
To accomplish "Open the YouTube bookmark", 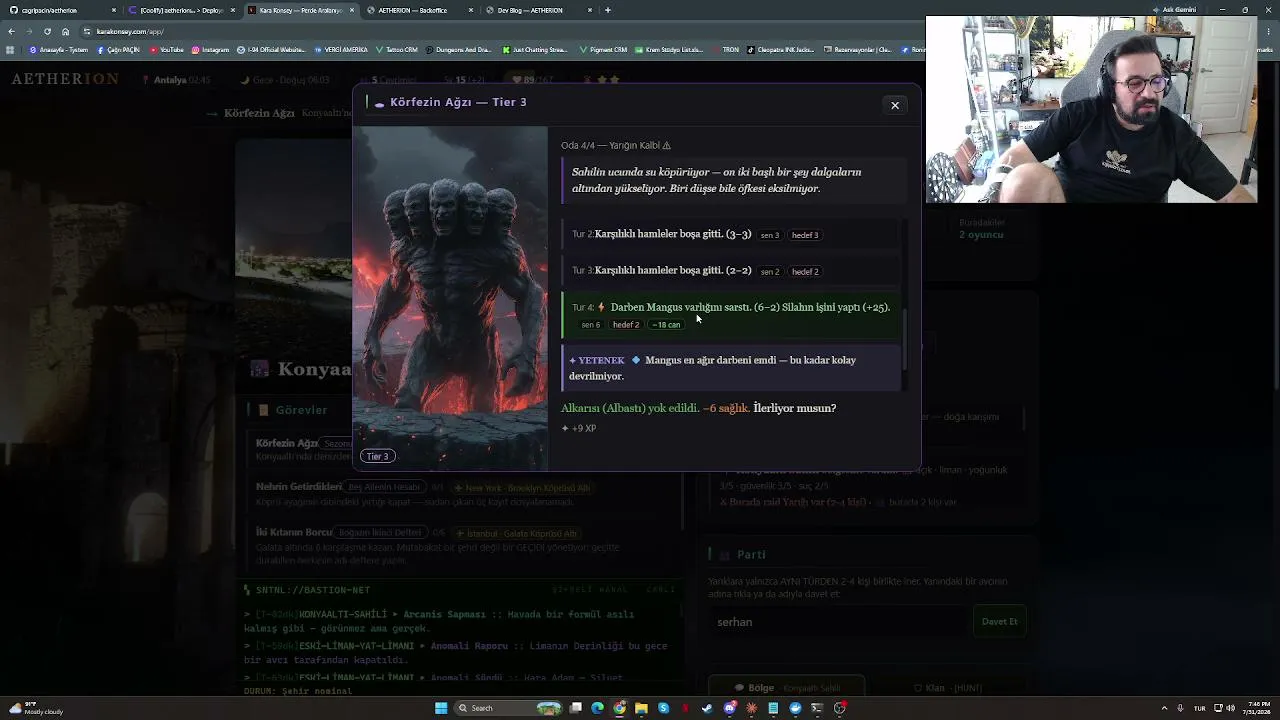I will tap(167, 49).
